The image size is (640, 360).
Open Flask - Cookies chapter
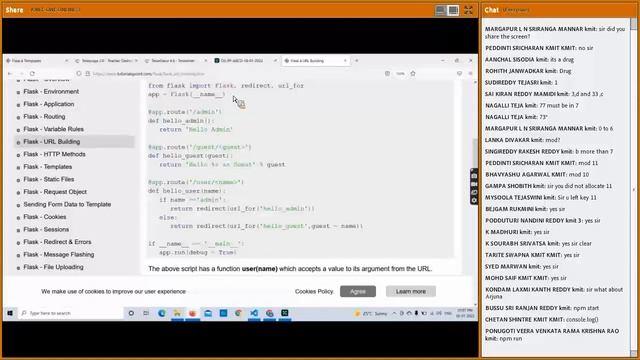pyautogui.click(x=44, y=217)
